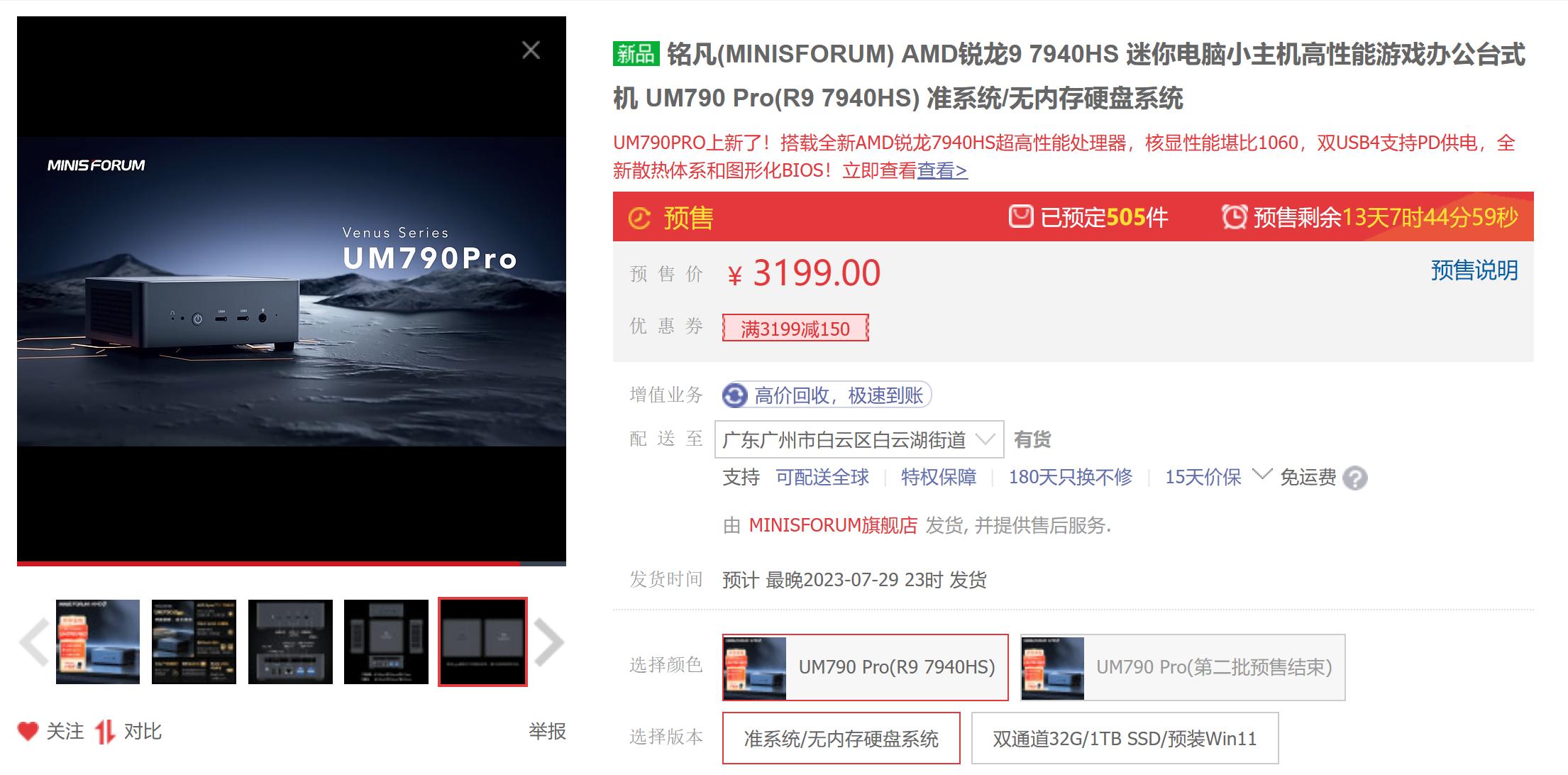Viewport: 1568px width, 775px height.
Task: Show next thumbnails with the right arrow
Action: click(x=548, y=642)
